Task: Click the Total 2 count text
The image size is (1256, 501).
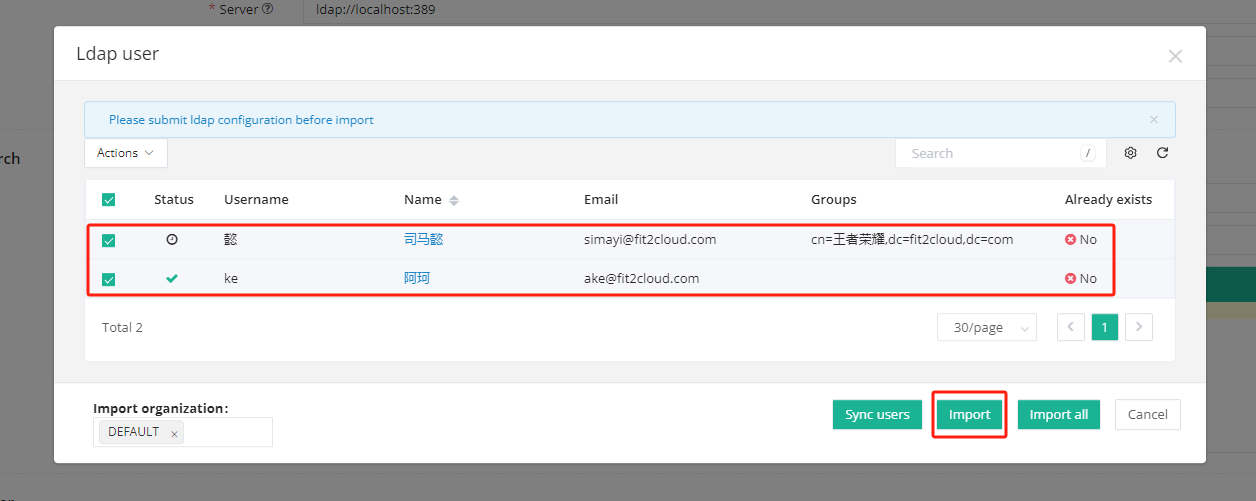Action: 122,327
